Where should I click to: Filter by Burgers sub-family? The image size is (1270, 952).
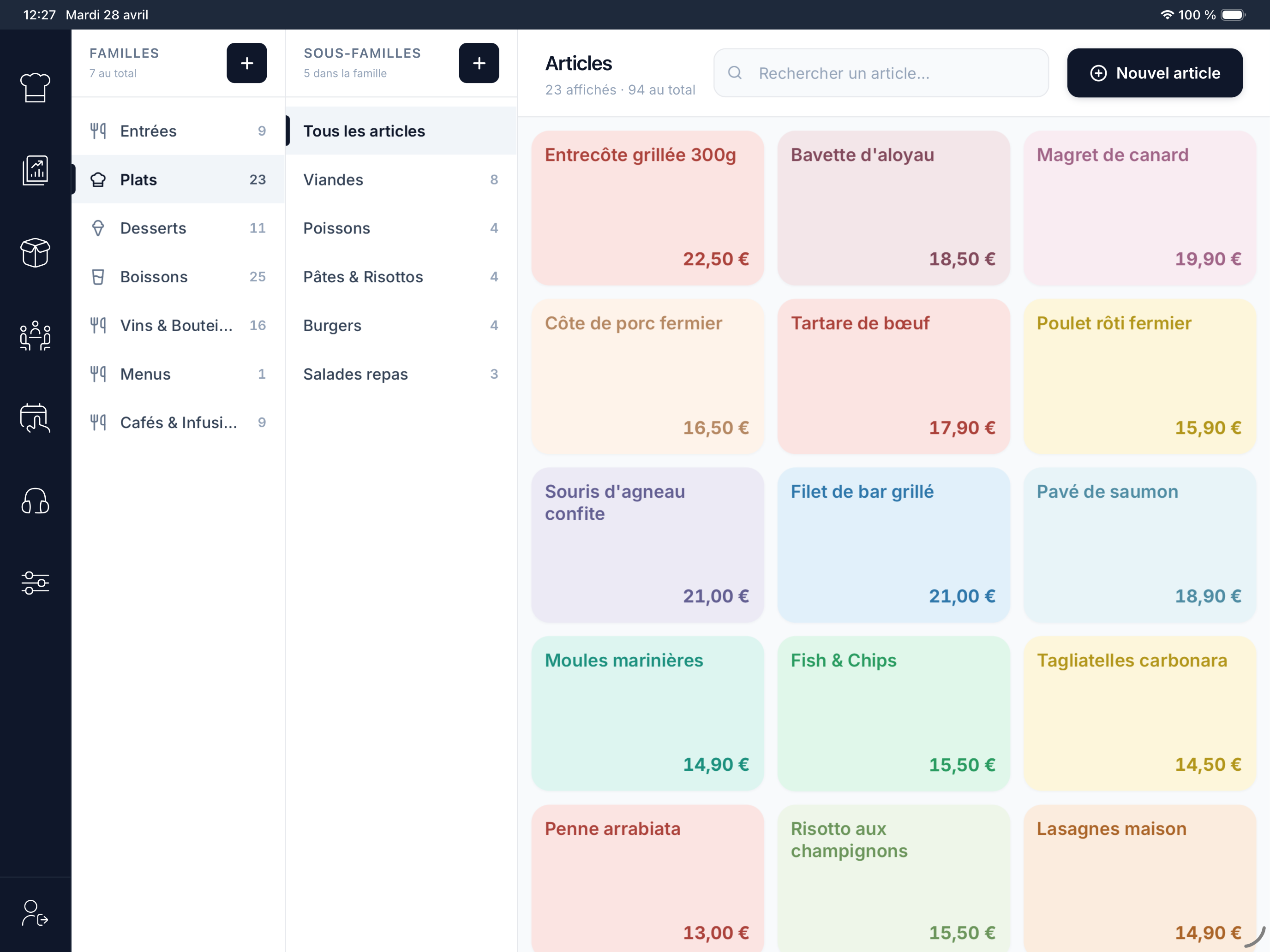pyautogui.click(x=401, y=325)
